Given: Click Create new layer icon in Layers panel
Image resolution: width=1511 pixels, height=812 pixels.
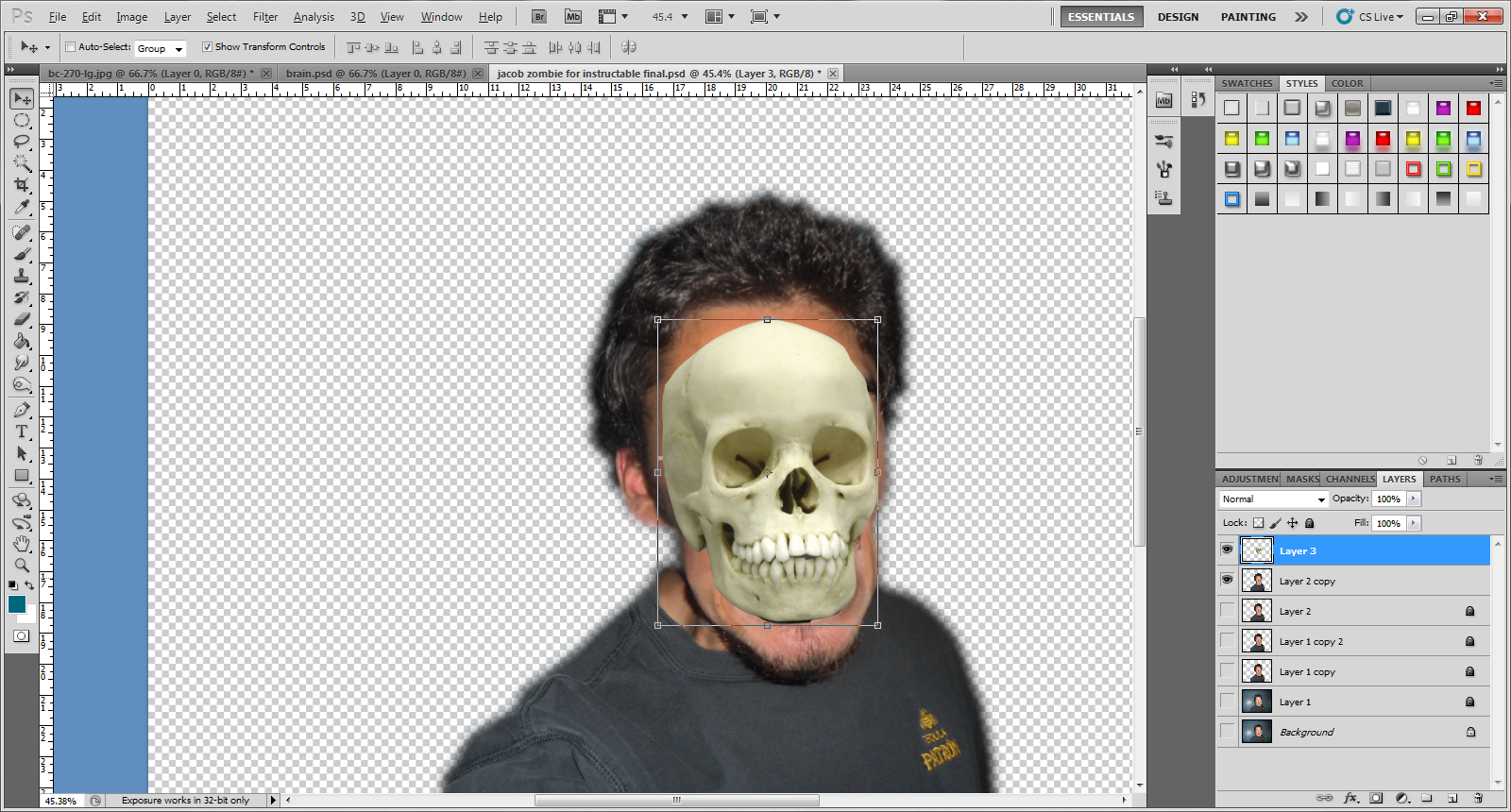Looking at the screenshot, I should [x=1452, y=798].
